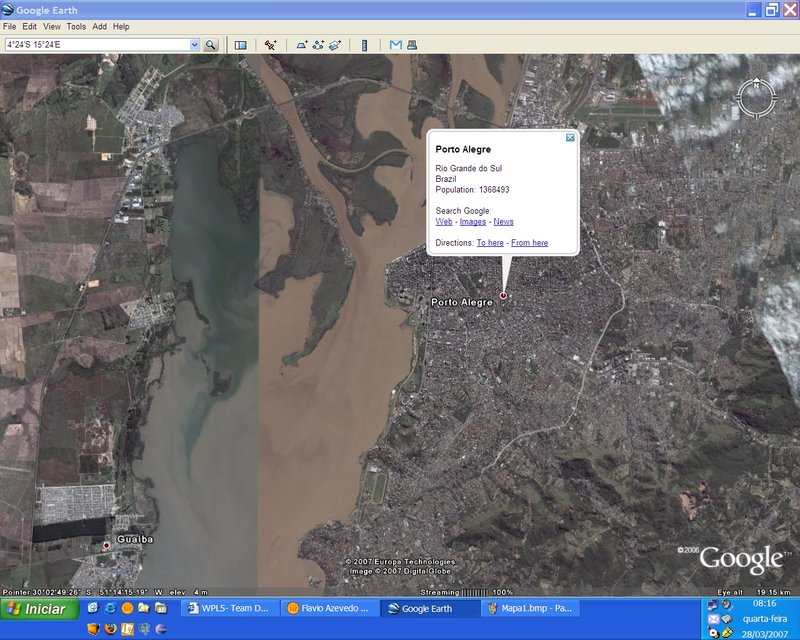Screen dimensions: 800x640
Task: Click the Streaming 100% status indicator
Action: point(466,592)
